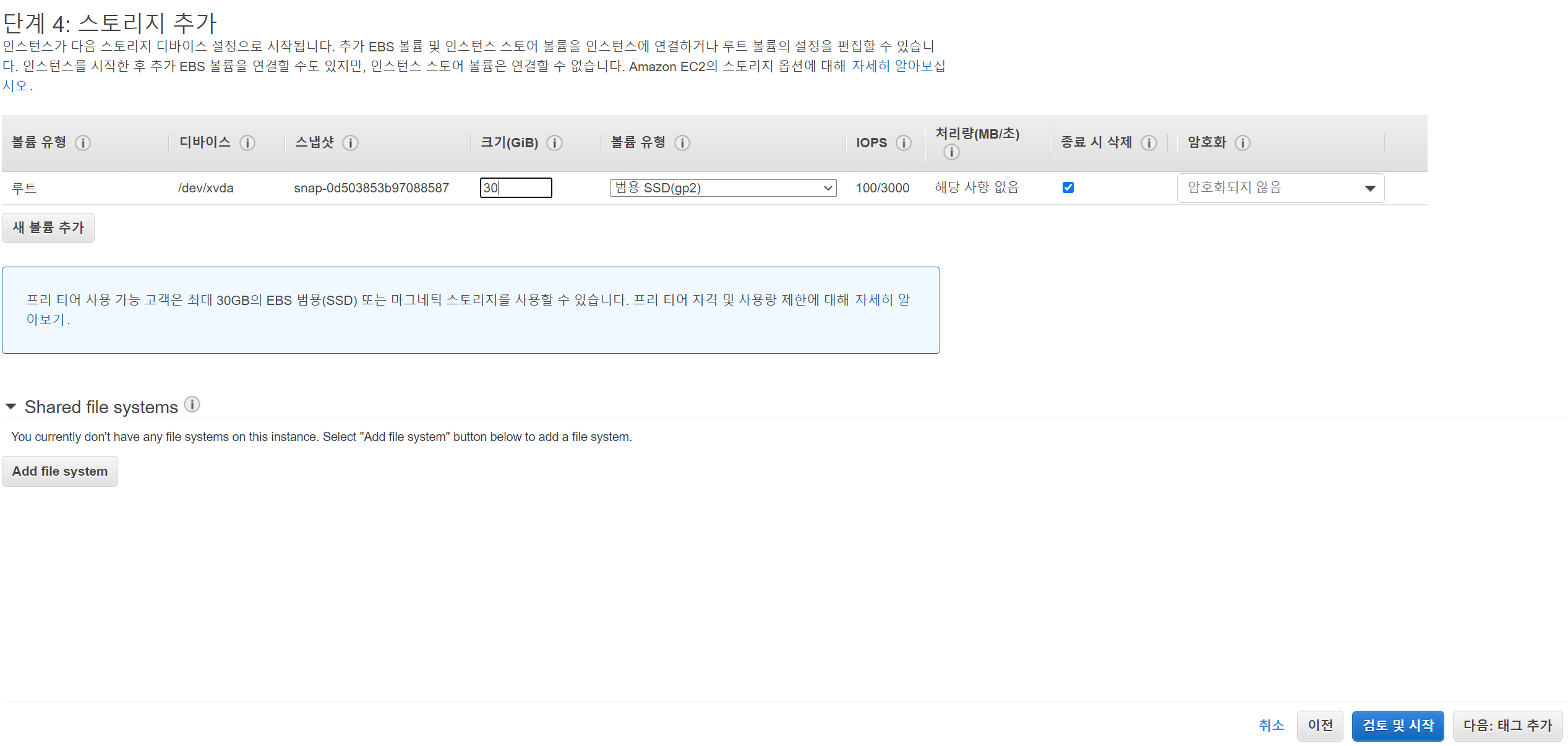Click info icon beside Shared file systems
This screenshot has width=1568, height=746.
click(x=192, y=405)
